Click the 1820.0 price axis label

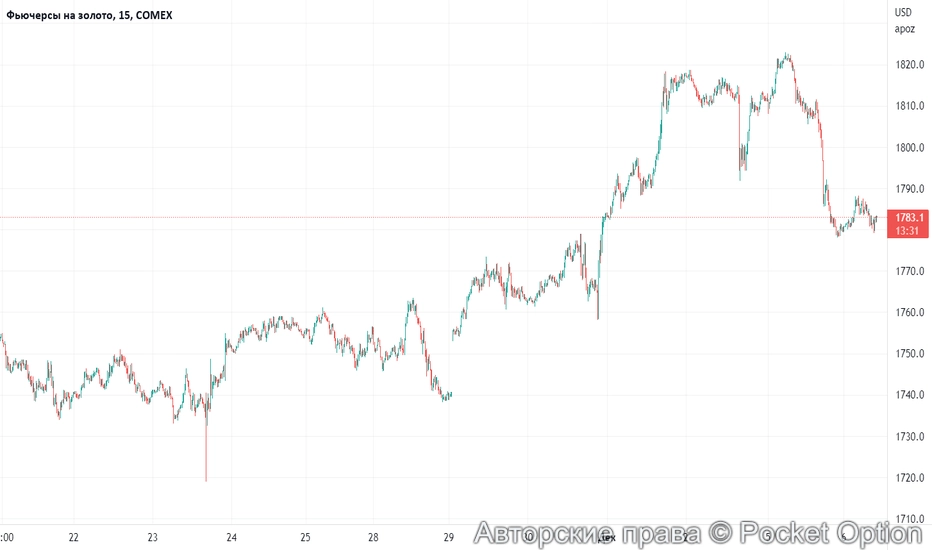[909, 65]
